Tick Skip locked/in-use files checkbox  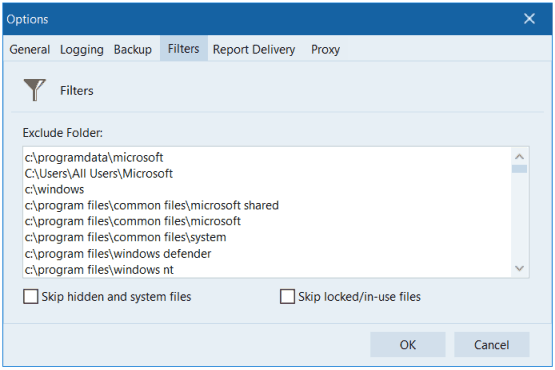pos(287,296)
